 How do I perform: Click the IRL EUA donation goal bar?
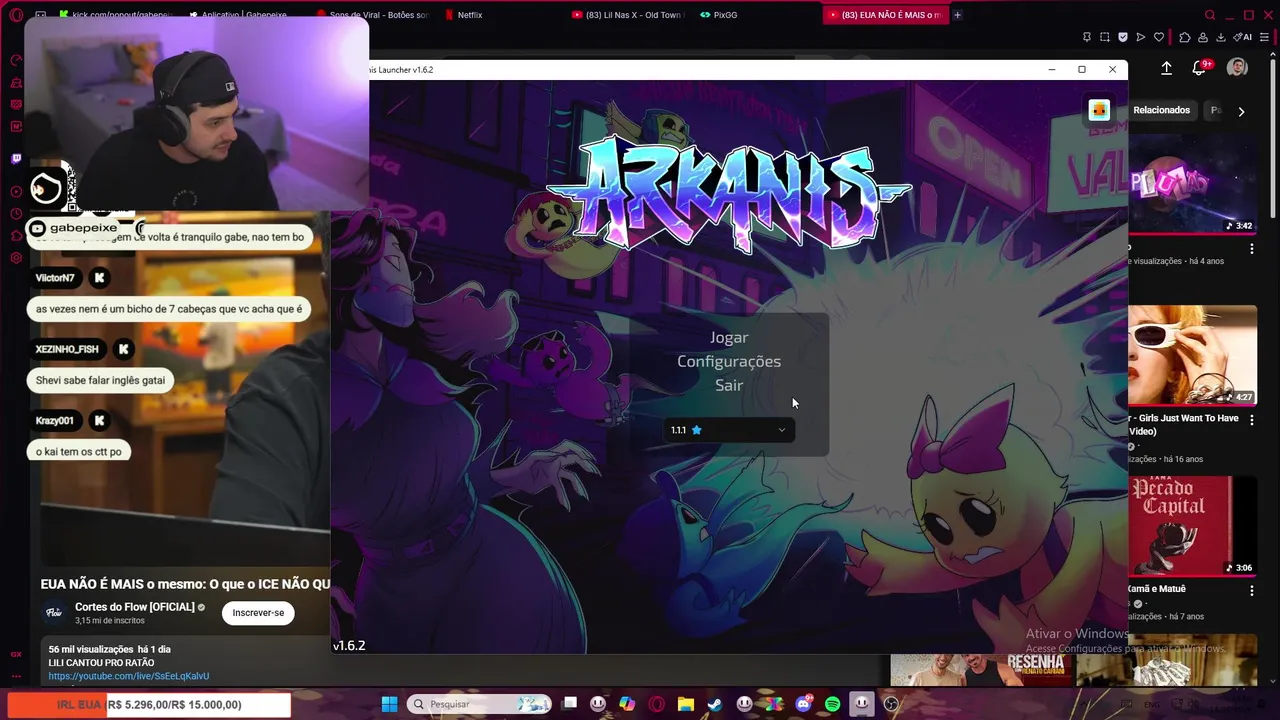tap(149, 705)
